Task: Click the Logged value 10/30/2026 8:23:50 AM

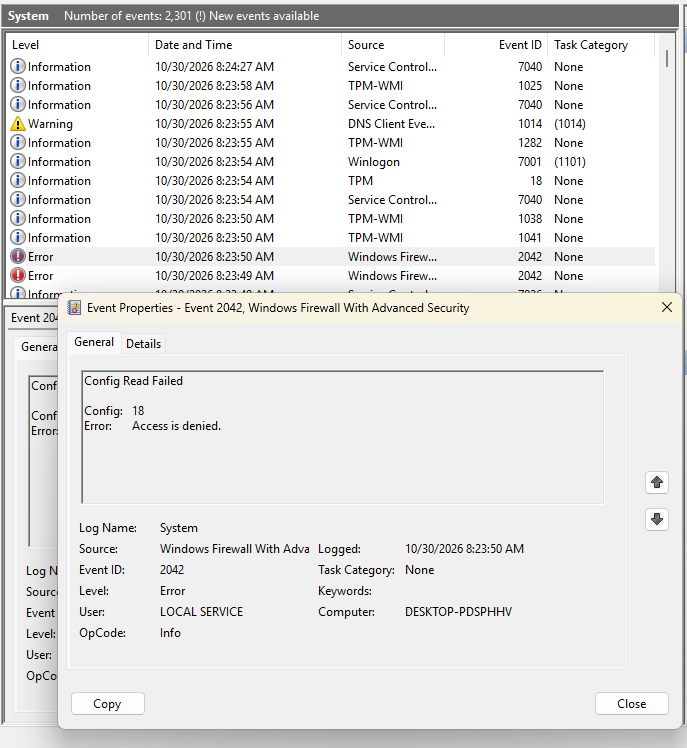Action: click(464, 549)
